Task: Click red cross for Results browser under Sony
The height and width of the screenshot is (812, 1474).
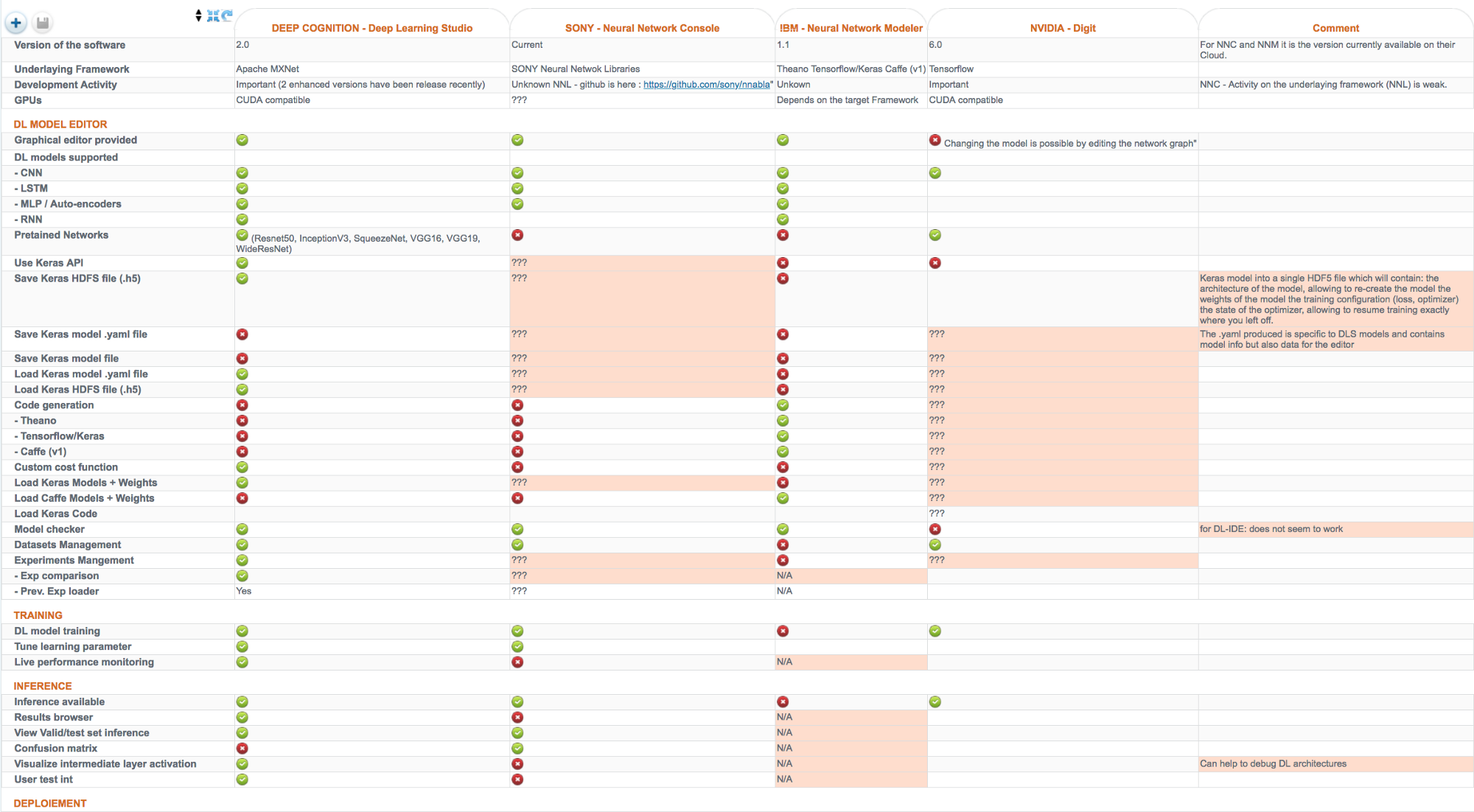Action: 517,718
